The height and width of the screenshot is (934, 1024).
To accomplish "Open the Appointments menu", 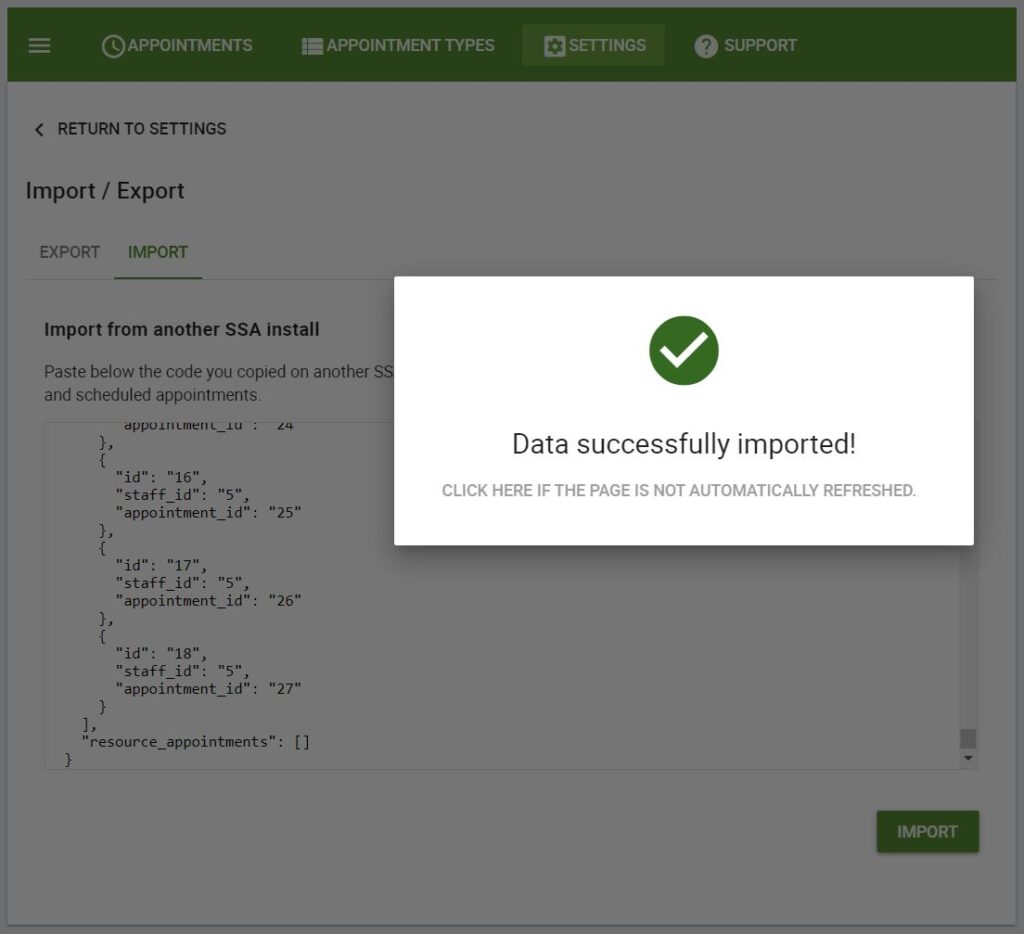I will (177, 46).
